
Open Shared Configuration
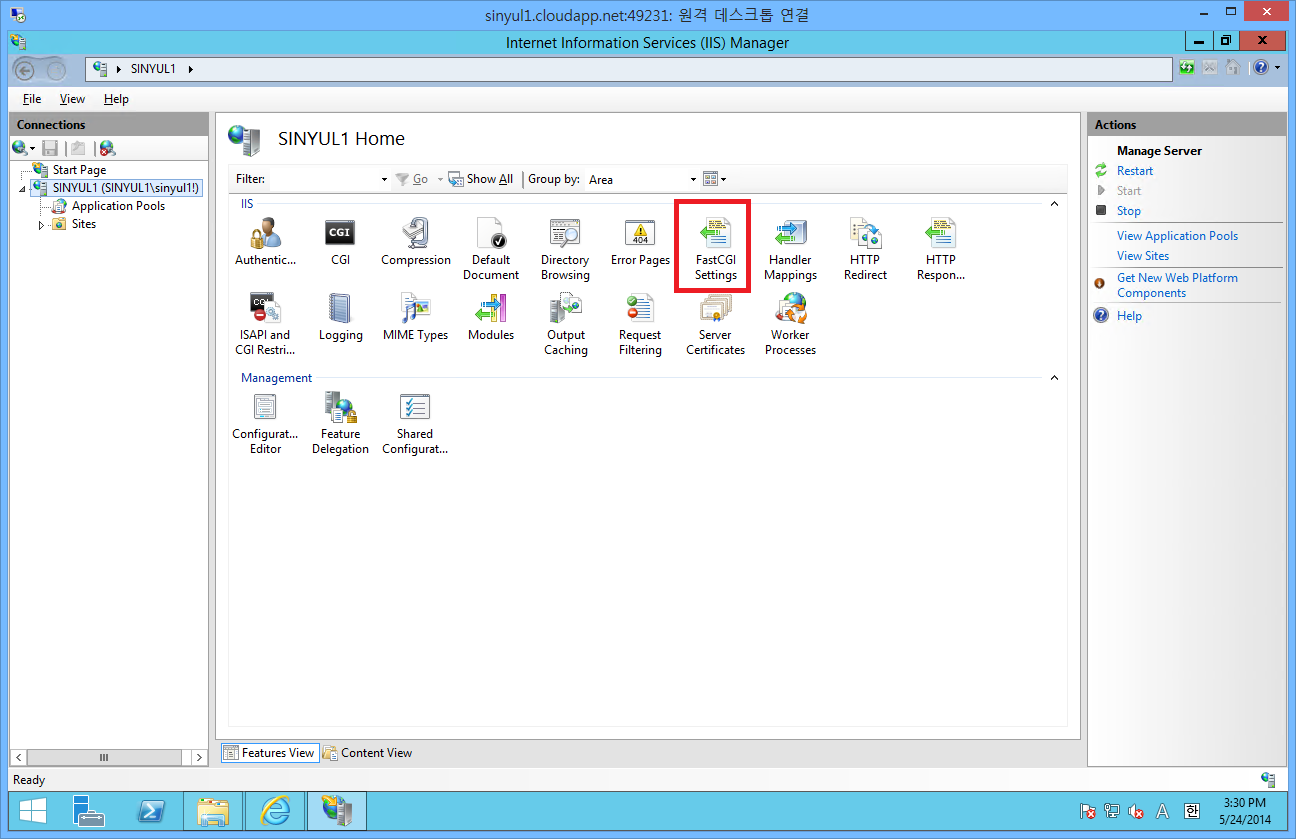[x=415, y=424]
